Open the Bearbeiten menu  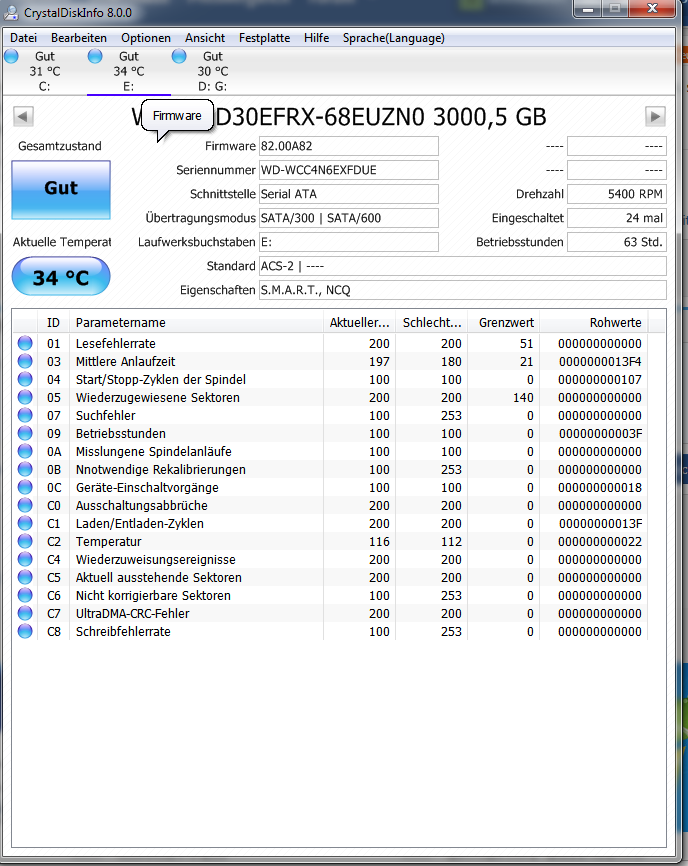(x=79, y=38)
